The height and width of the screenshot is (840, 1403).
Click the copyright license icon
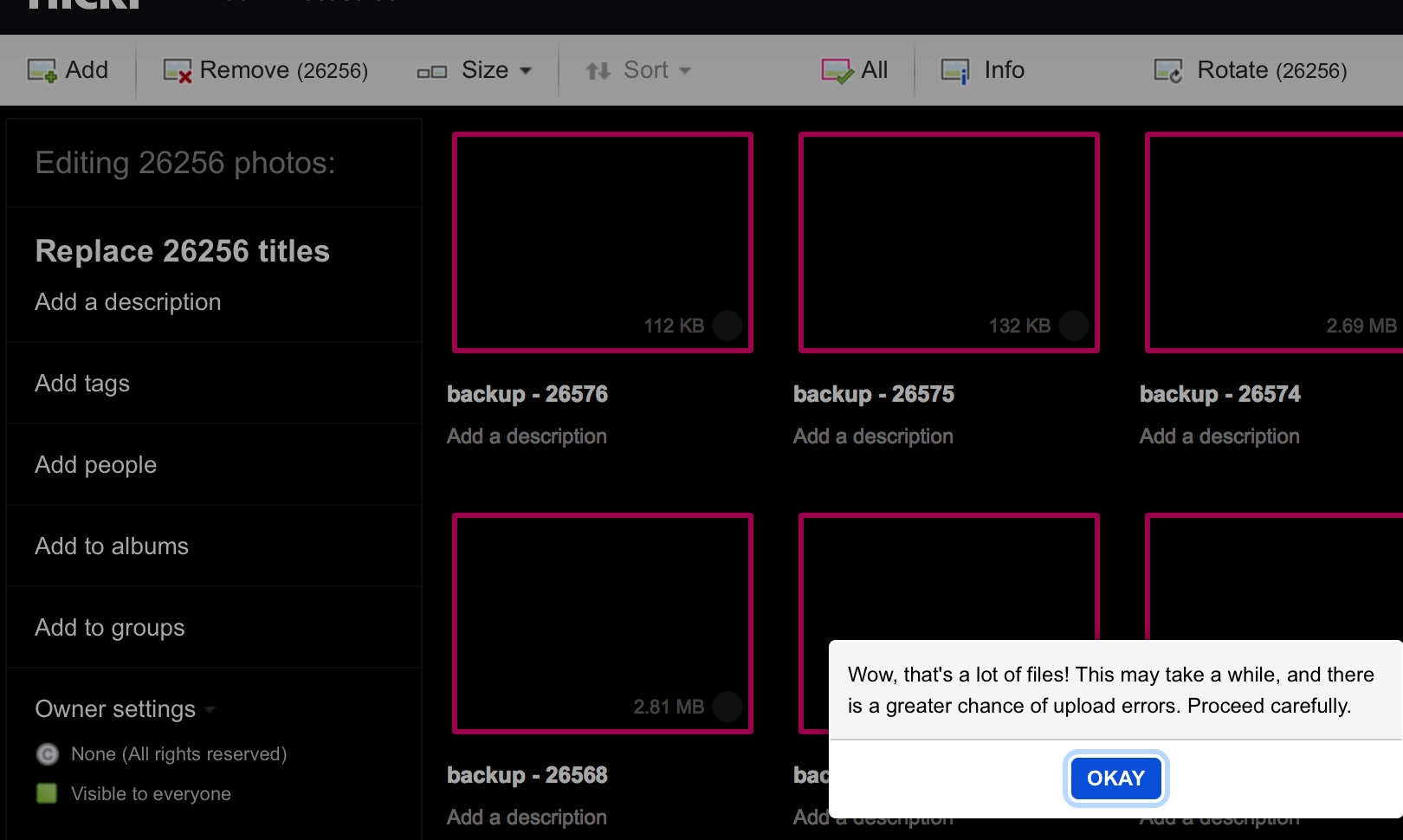tap(47, 754)
